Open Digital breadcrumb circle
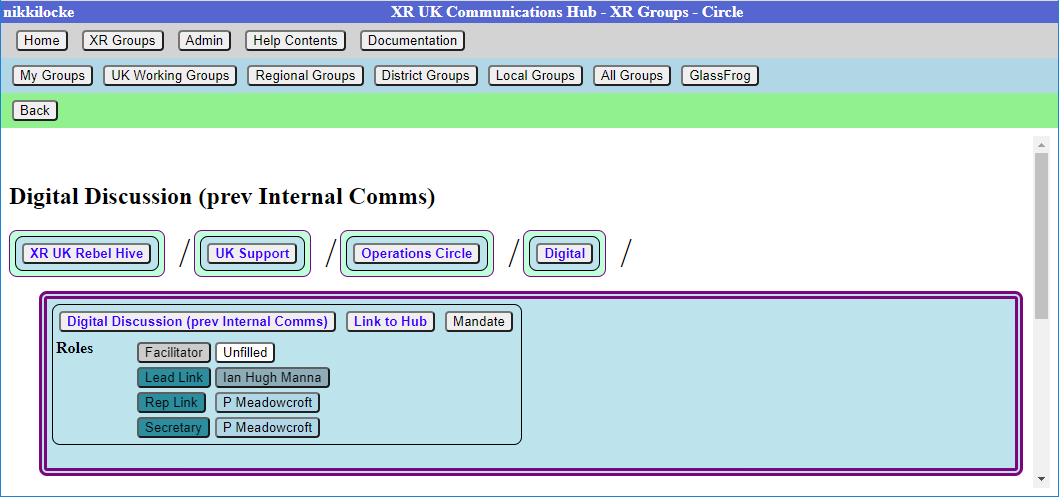This screenshot has height=497, width=1059. coord(565,254)
